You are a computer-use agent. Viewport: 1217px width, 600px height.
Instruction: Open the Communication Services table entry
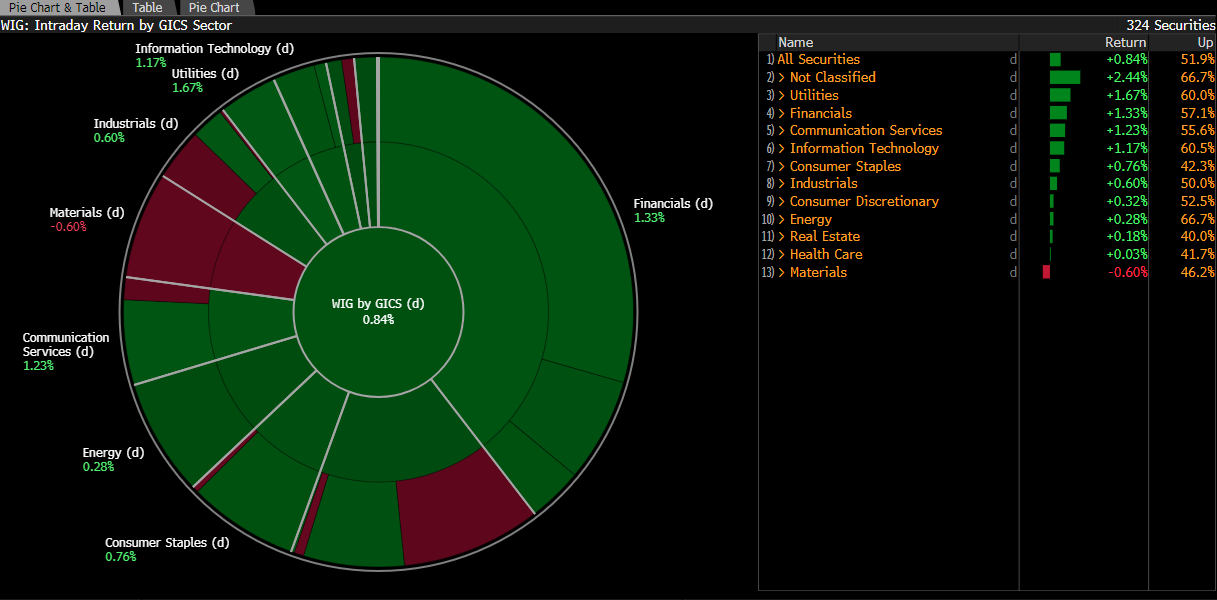click(x=865, y=130)
